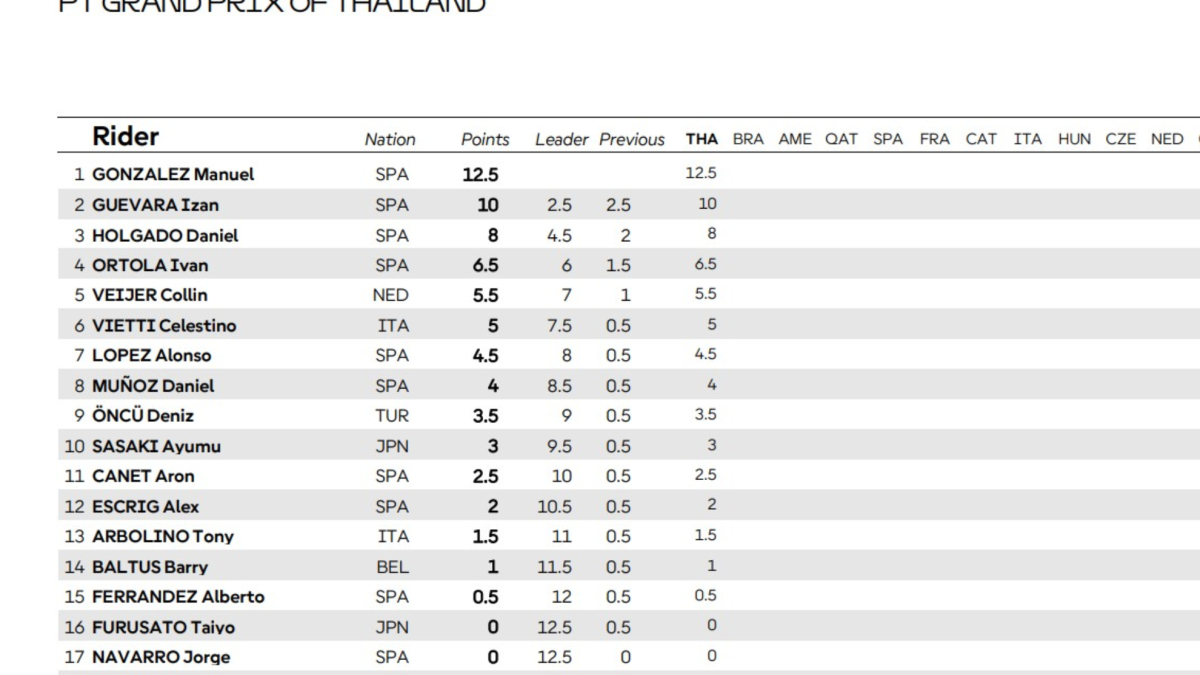Select rider NAVARRO Jorge

(161, 658)
